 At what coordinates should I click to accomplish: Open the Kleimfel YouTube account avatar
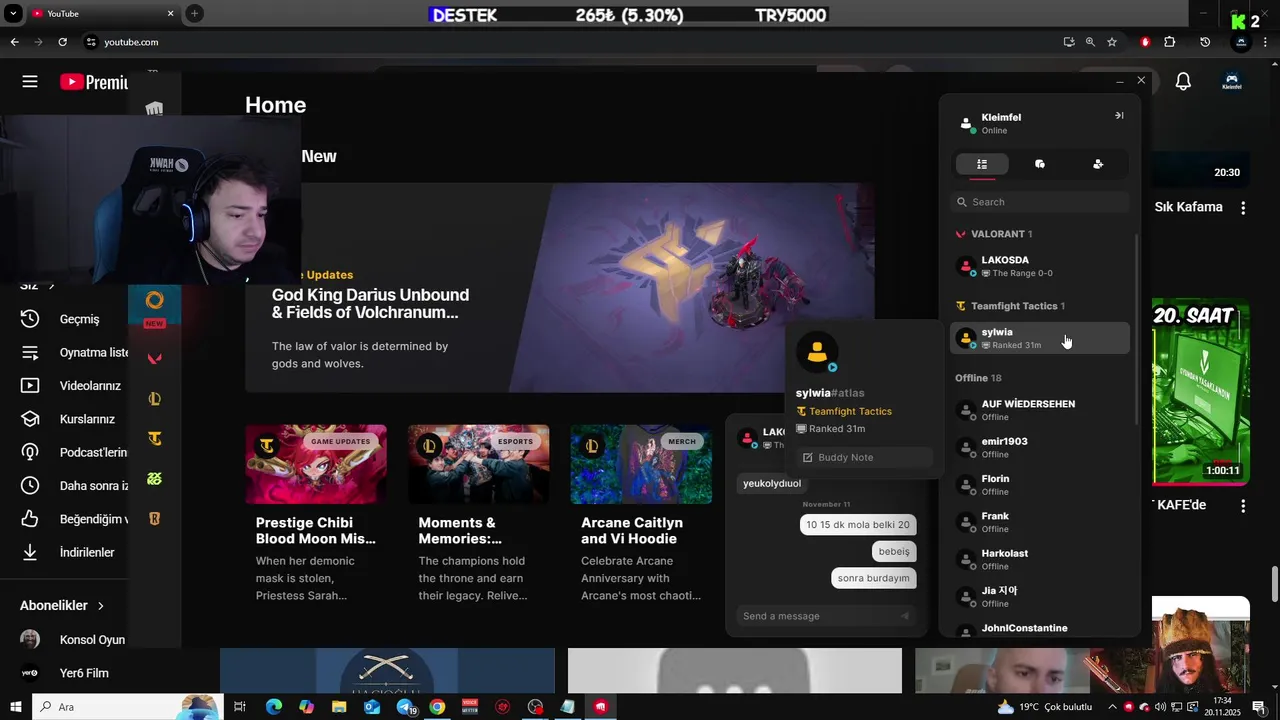pyautogui.click(x=1232, y=82)
